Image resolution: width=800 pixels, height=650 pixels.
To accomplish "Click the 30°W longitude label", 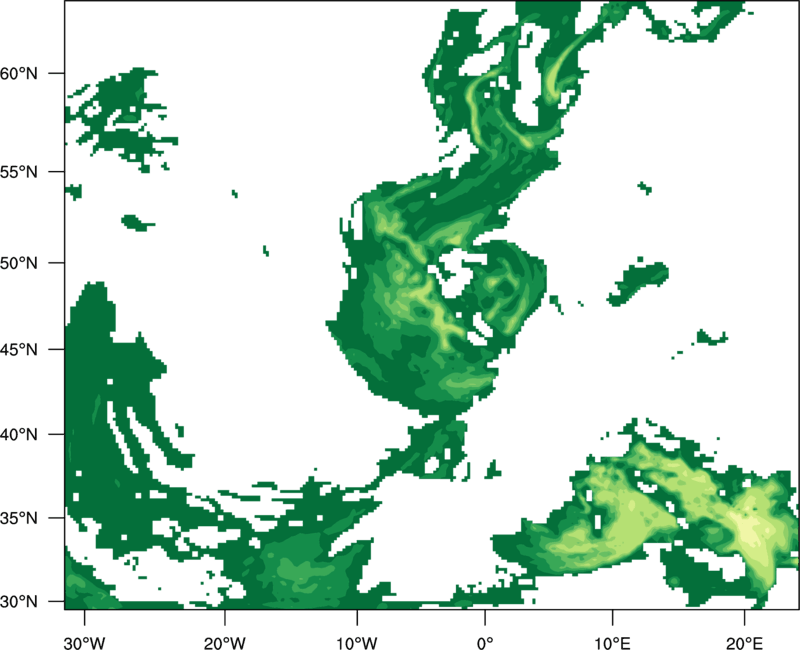I will tap(85, 643).
